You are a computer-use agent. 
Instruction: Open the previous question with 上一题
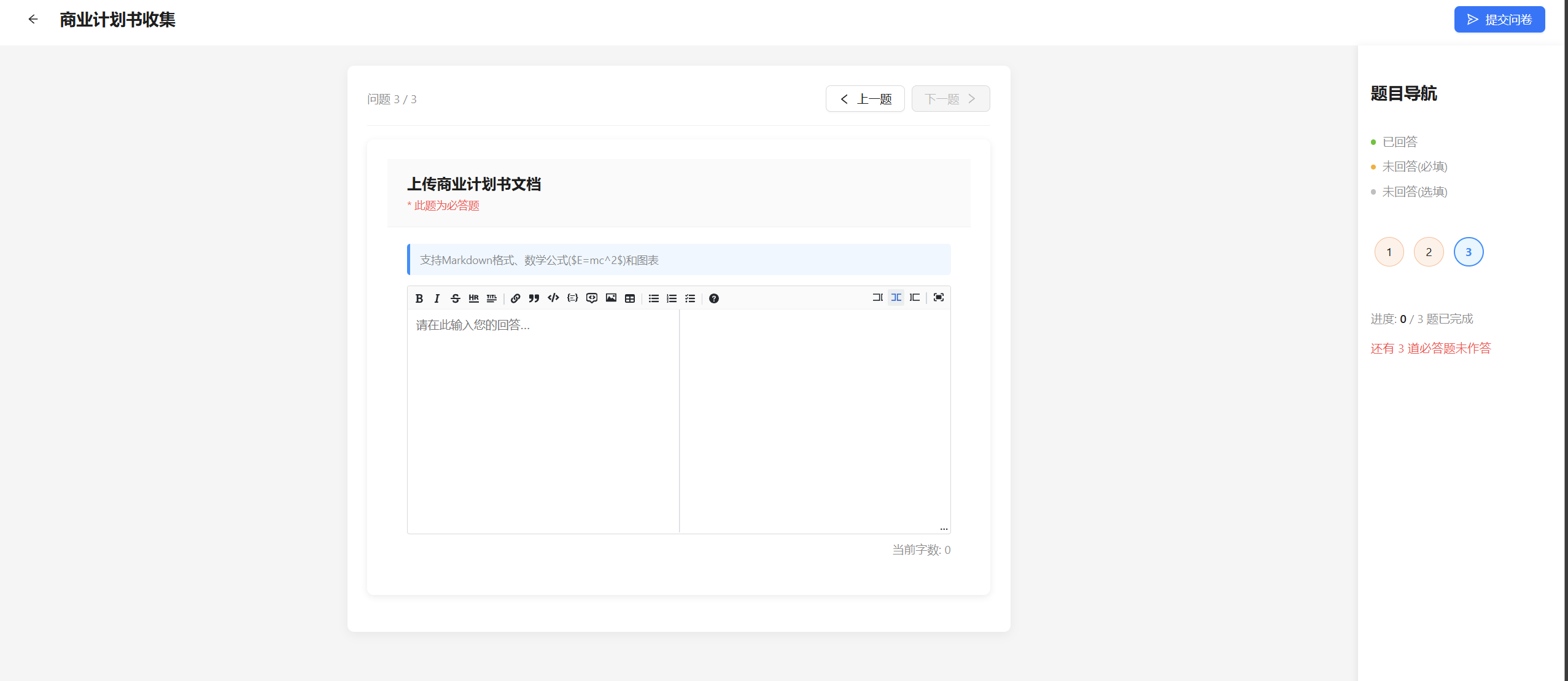pyautogui.click(x=865, y=98)
